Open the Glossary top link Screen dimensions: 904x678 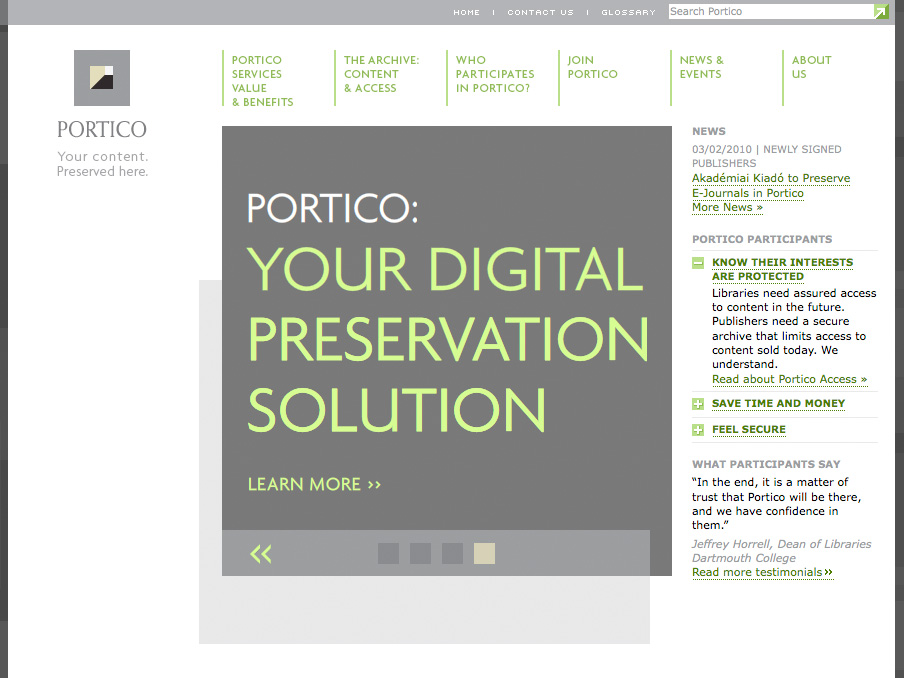628,12
